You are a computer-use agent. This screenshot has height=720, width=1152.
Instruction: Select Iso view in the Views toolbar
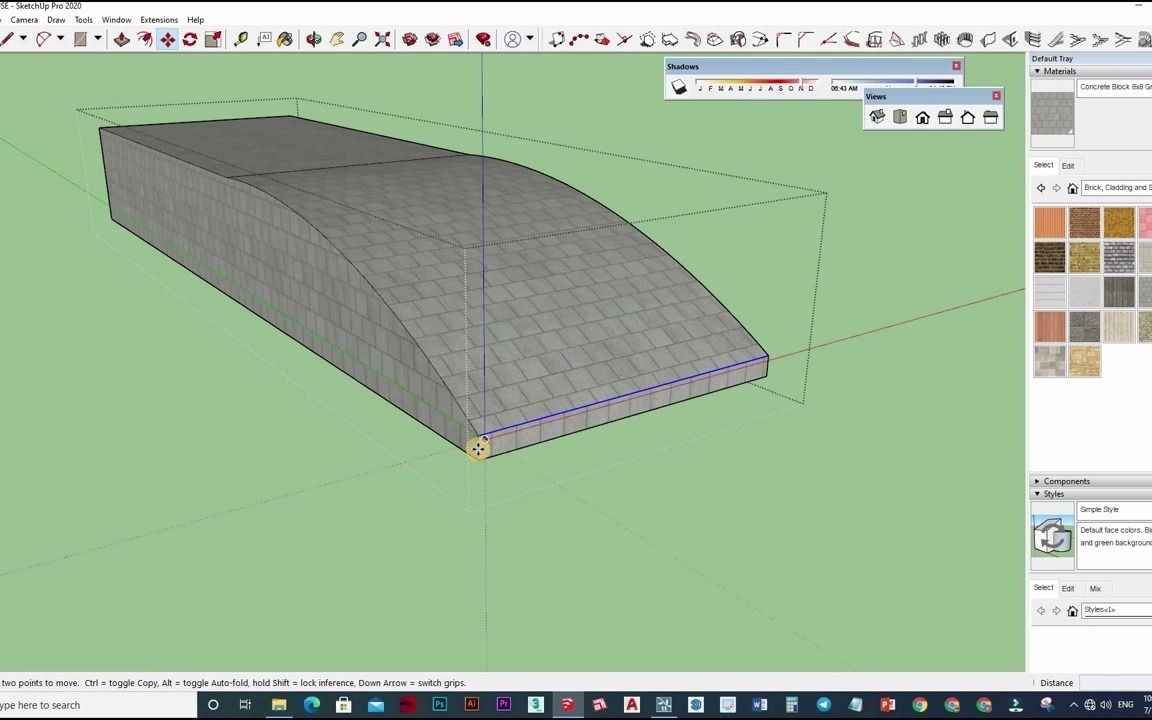[x=877, y=117]
